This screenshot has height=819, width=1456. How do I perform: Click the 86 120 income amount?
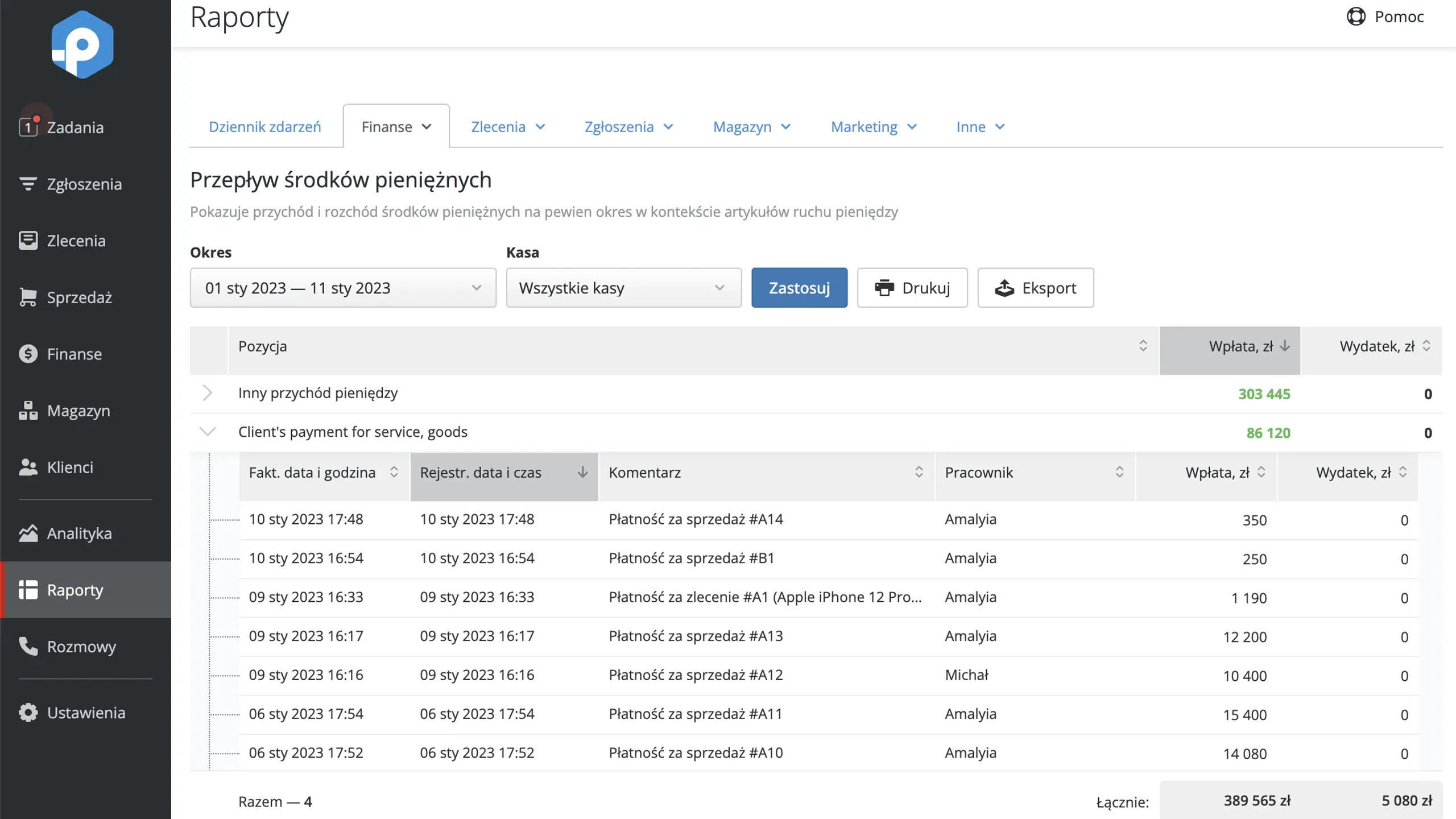coord(1268,433)
